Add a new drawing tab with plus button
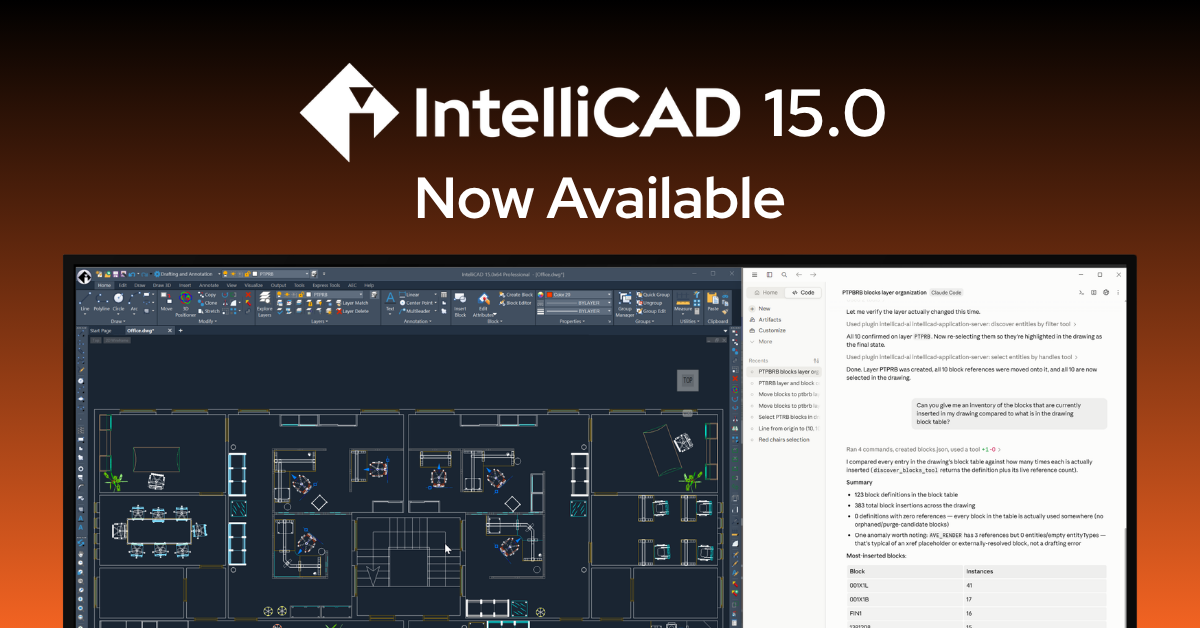 pos(180,330)
